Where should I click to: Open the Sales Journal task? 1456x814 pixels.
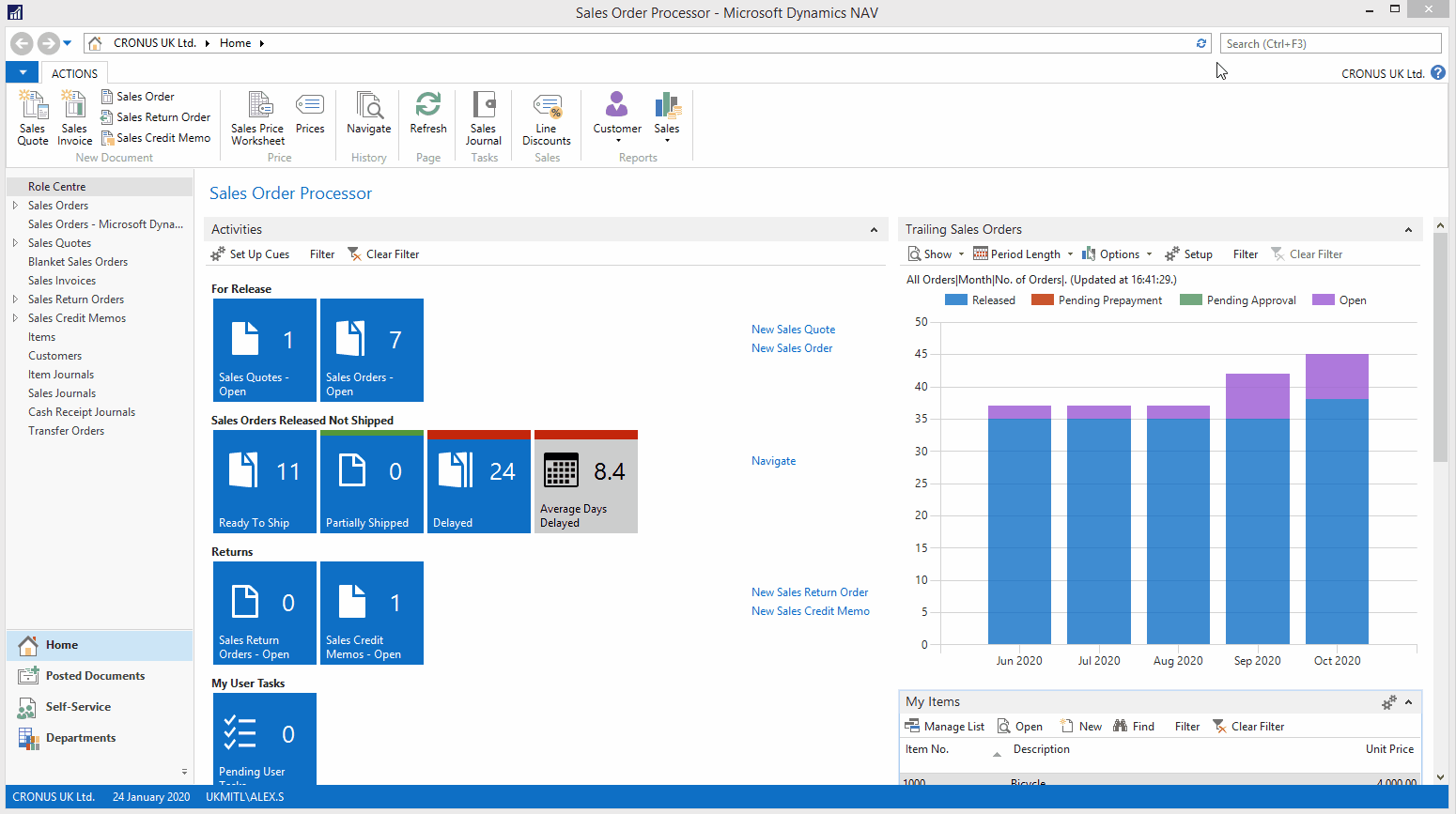point(484,118)
